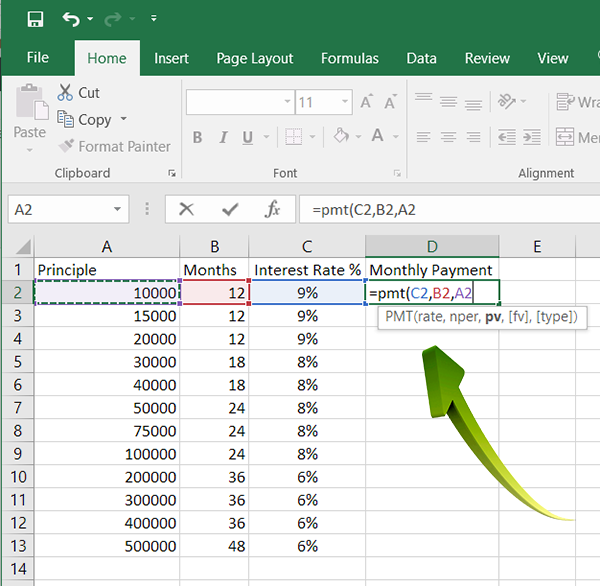
Task: Confirm the formula with the checkmark
Action: pos(230,209)
